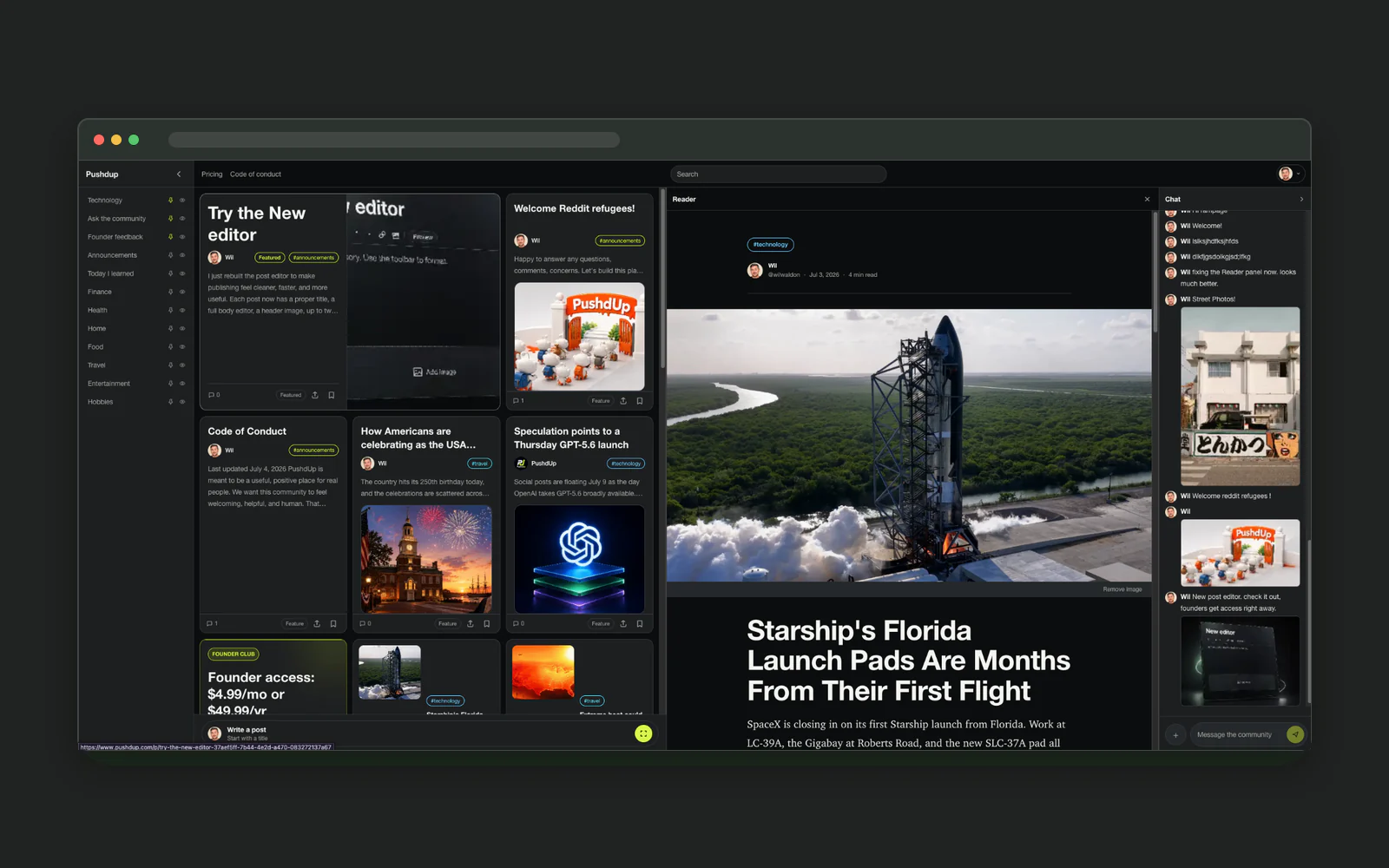The width and height of the screenshot is (1389, 868).
Task: Send the chat message with arrow button
Action: [x=1295, y=734]
